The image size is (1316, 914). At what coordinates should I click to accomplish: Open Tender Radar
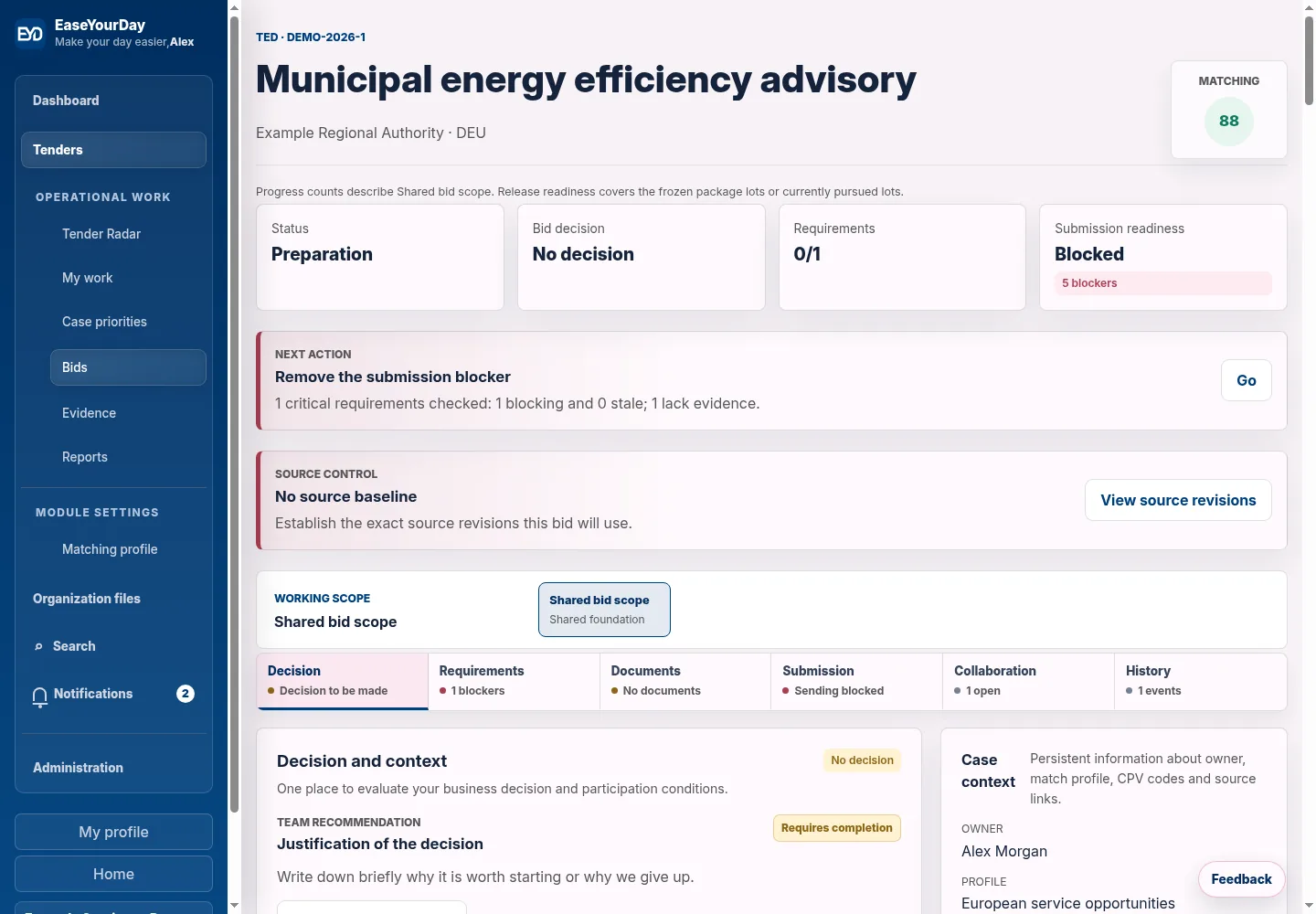coord(128,234)
